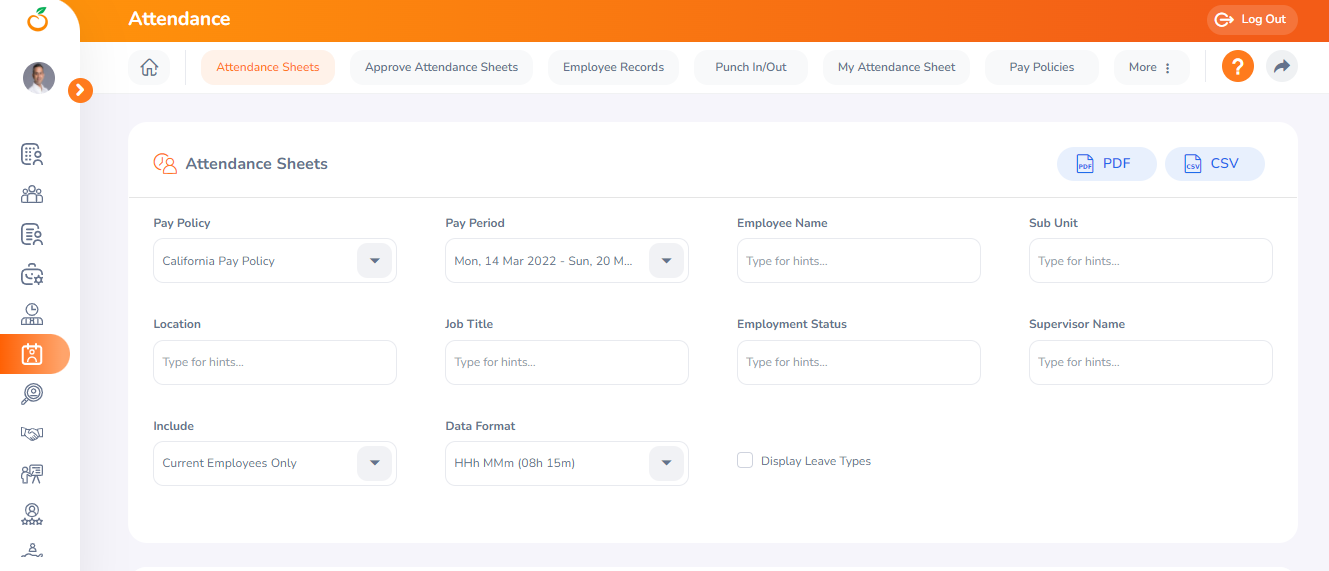Open the briefcase-with-gear sidebar icon
The image size is (1329, 571).
coord(32,274)
